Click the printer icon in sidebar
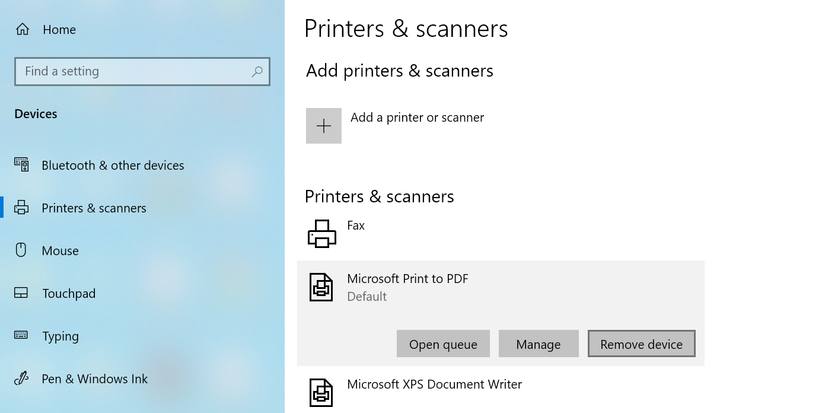 22,207
